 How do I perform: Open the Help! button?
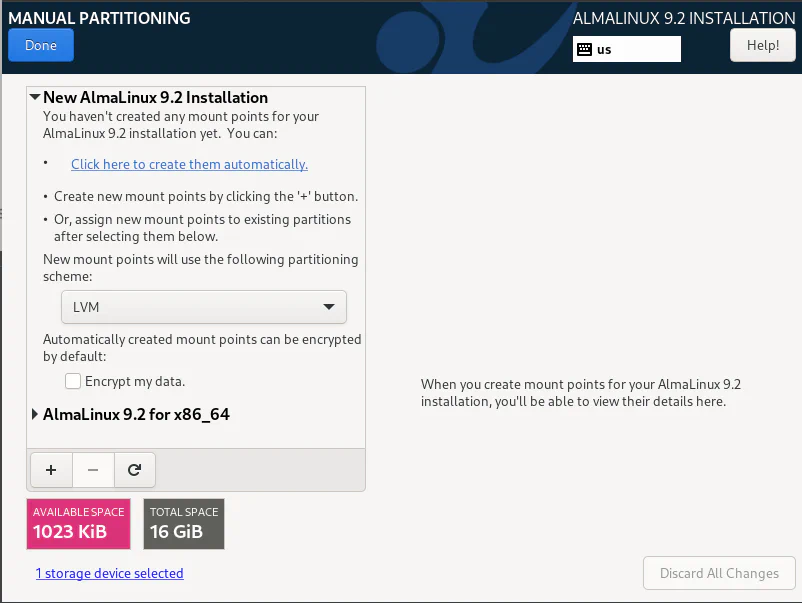click(x=763, y=45)
